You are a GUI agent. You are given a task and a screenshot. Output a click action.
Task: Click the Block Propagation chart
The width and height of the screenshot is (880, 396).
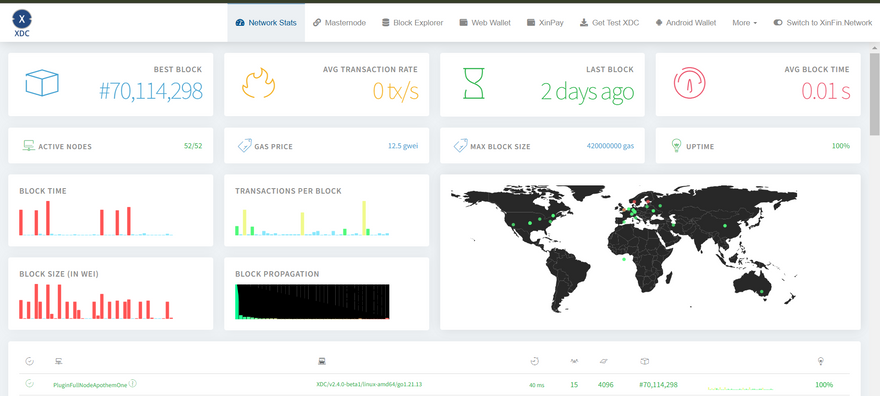point(312,302)
